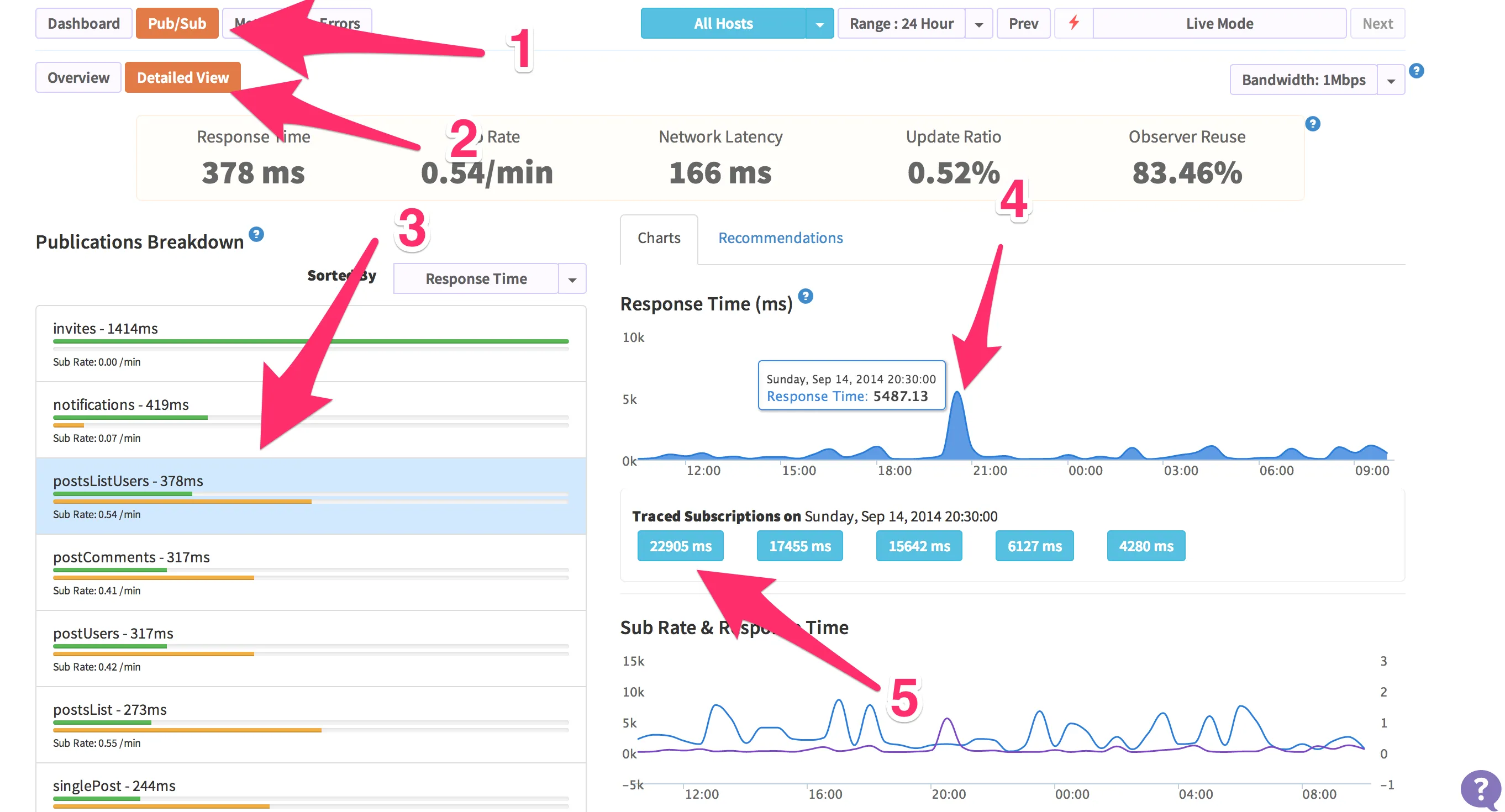Viewport: 1505px width, 812px height.
Task: Open the Dashboard tab
Action: click(x=83, y=23)
